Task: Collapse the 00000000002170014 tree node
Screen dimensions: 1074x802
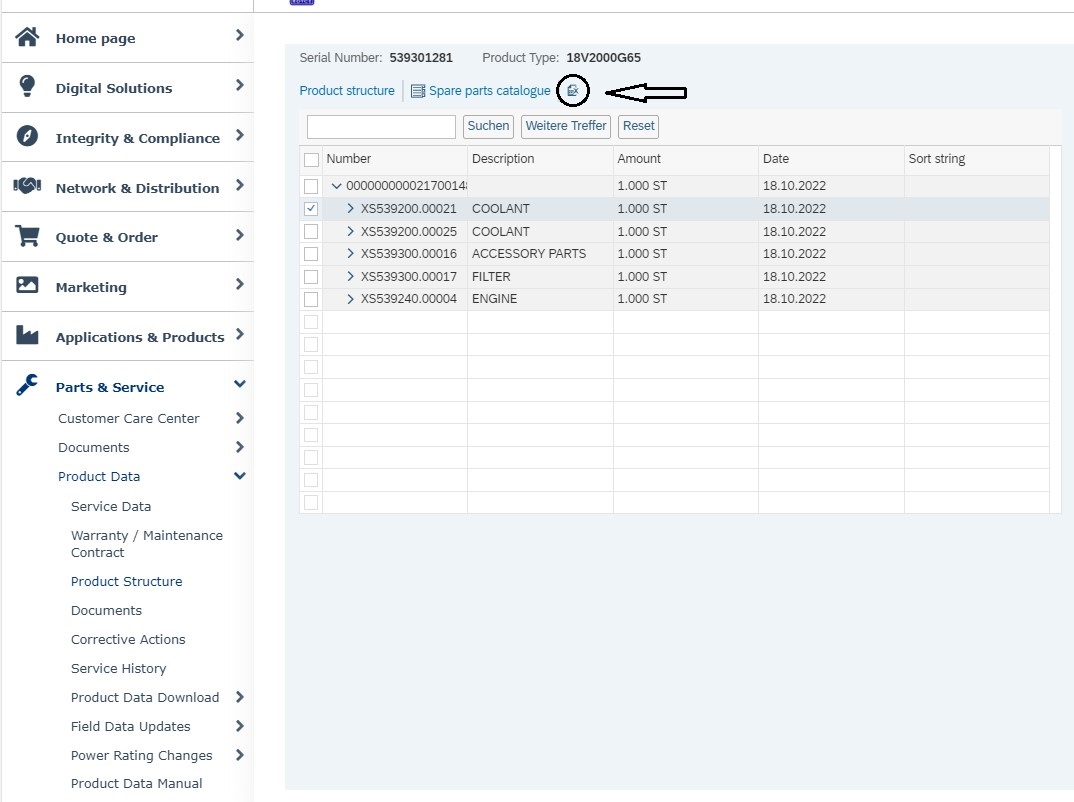Action: pos(336,186)
